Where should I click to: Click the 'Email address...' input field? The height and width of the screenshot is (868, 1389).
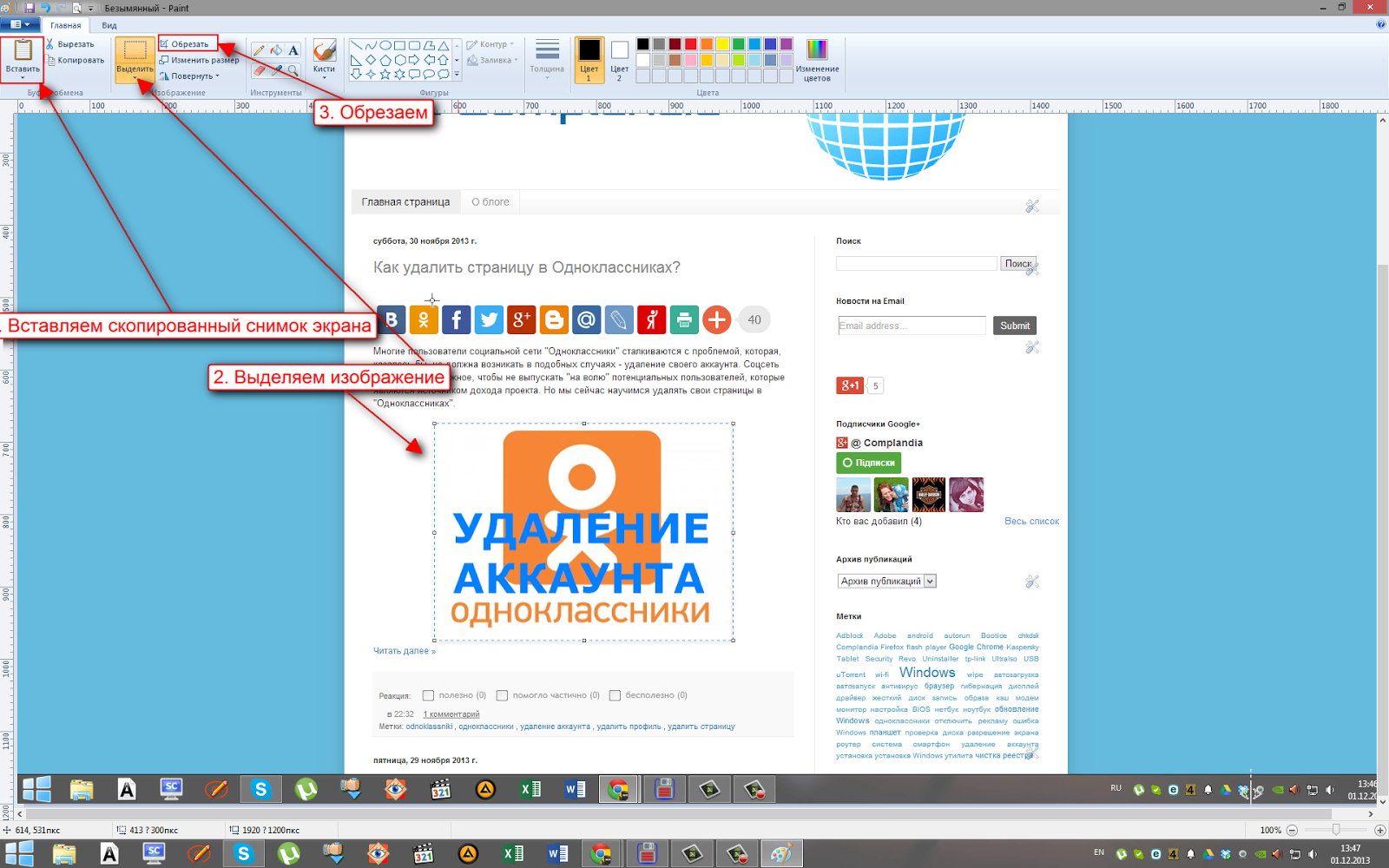click(912, 325)
